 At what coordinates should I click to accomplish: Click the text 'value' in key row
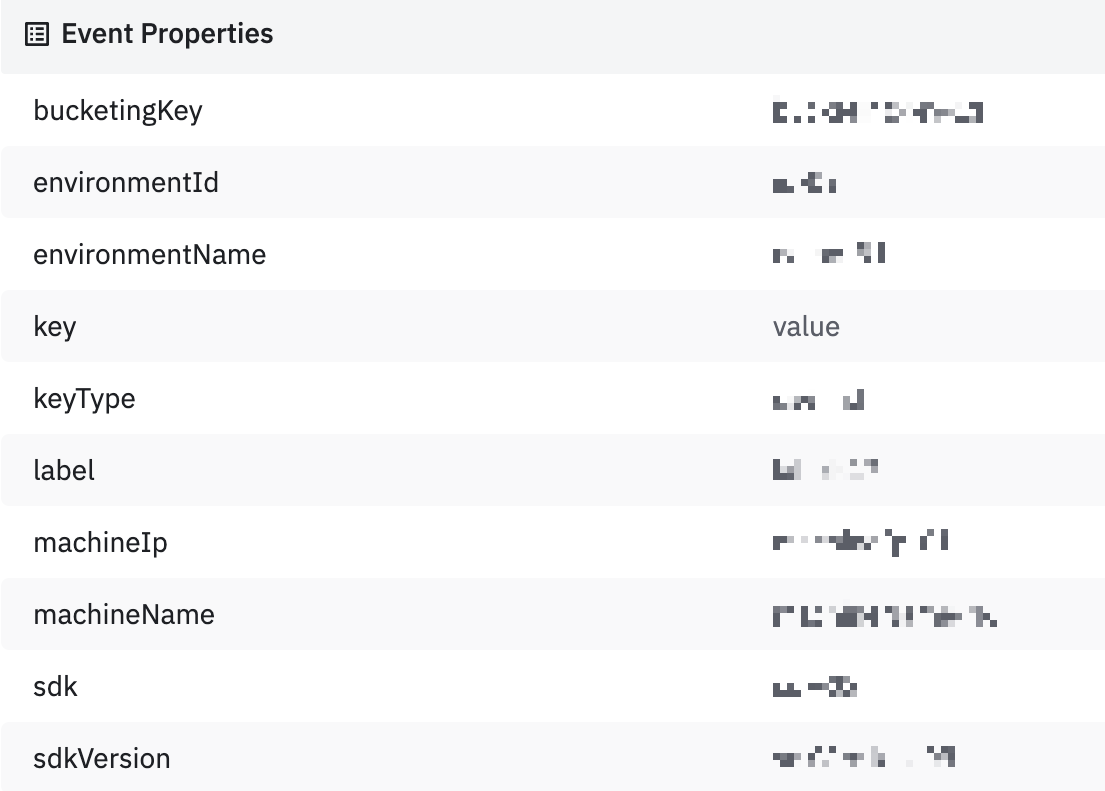click(x=806, y=327)
